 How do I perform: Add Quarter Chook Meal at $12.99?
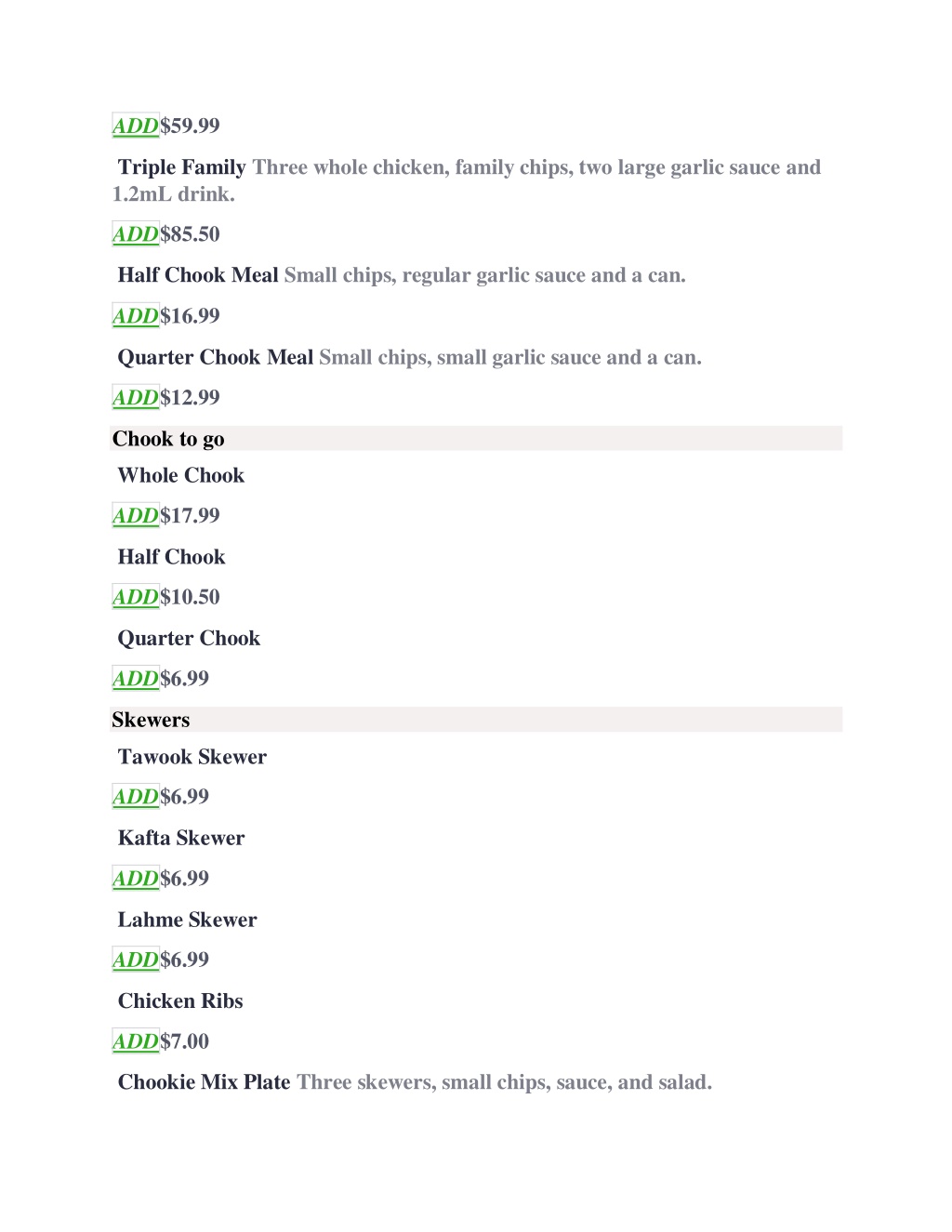pos(136,398)
